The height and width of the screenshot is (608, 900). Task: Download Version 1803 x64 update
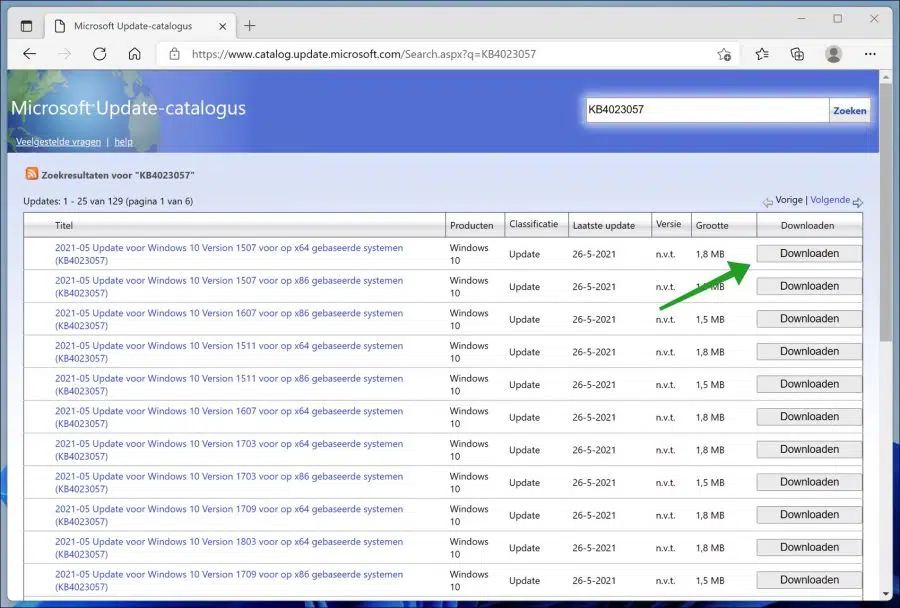tap(809, 548)
